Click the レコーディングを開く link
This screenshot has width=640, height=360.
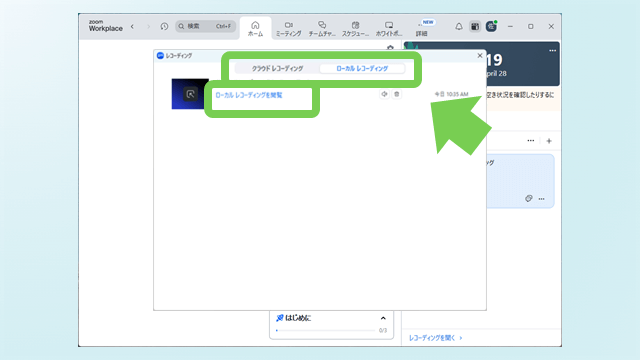pyautogui.click(x=436, y=338)
